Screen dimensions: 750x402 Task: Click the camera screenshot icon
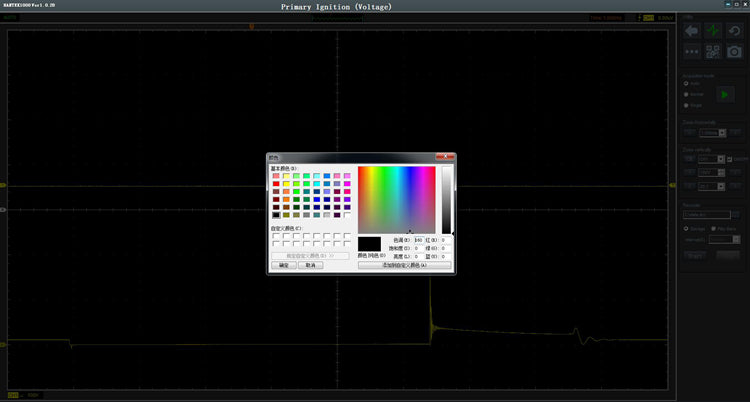coord(736,52)
